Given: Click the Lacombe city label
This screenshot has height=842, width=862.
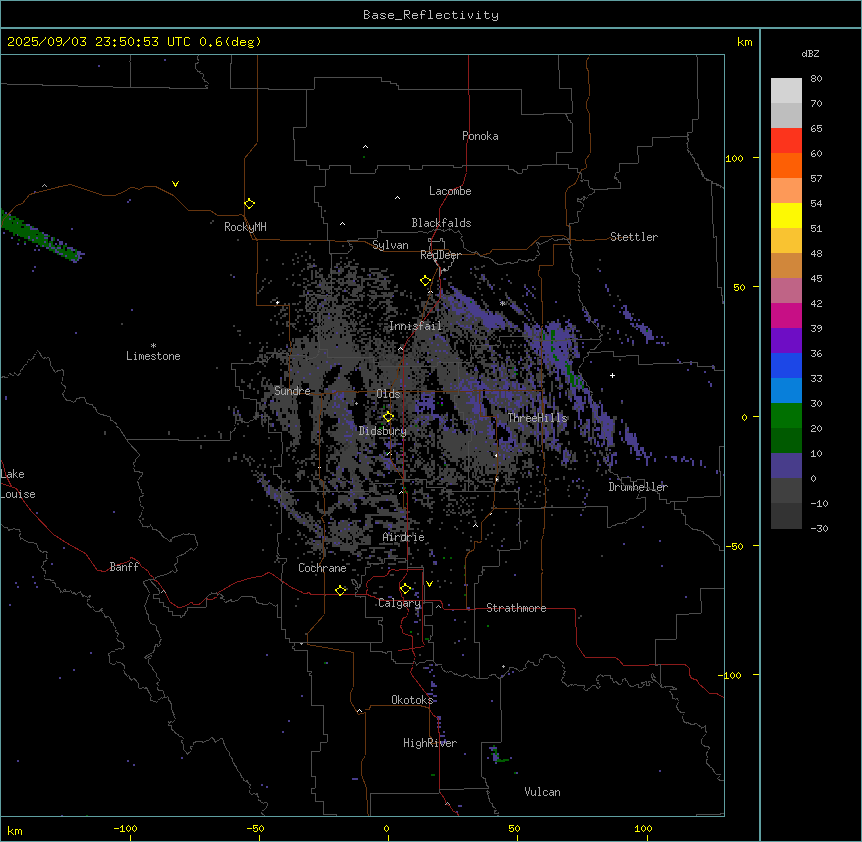Looking at the screenshot, I should [450, 191].
